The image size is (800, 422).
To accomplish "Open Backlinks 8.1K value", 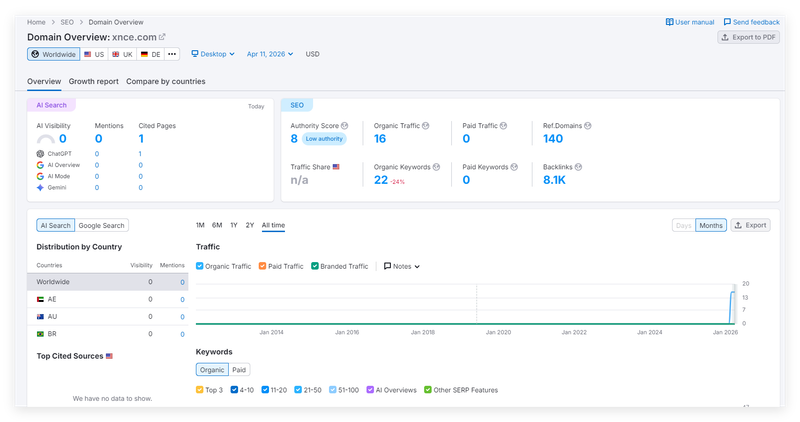I will pyautogui.click(x=554, y=180).
